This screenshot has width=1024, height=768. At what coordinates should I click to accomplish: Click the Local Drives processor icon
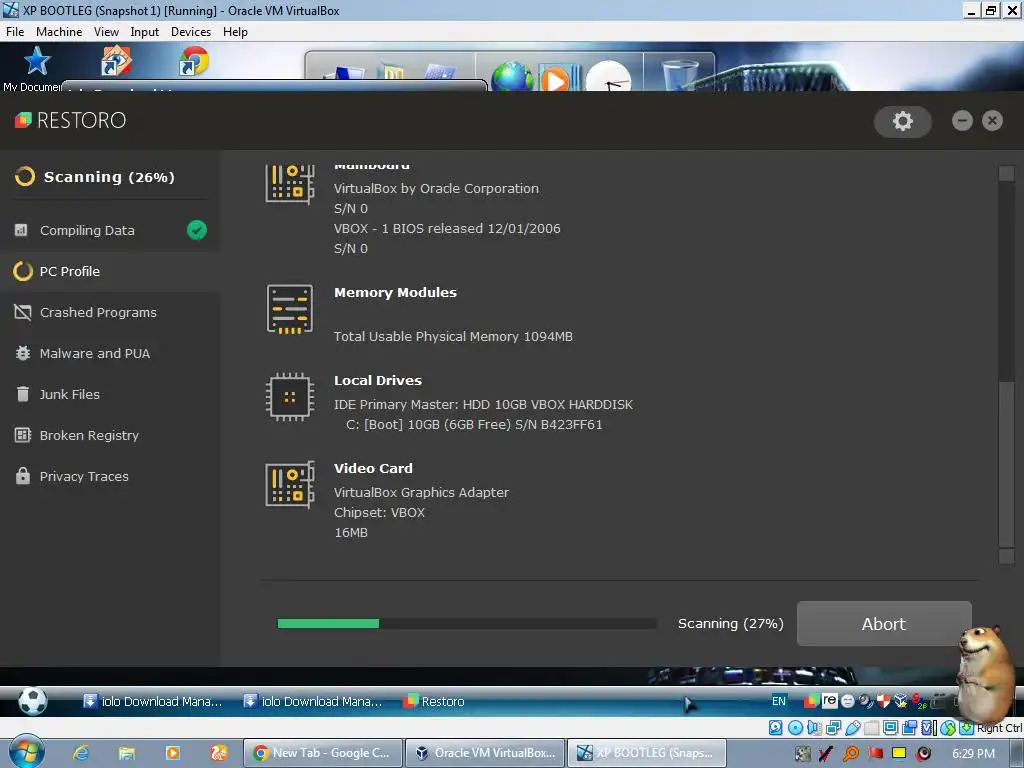tap(290, 397)
